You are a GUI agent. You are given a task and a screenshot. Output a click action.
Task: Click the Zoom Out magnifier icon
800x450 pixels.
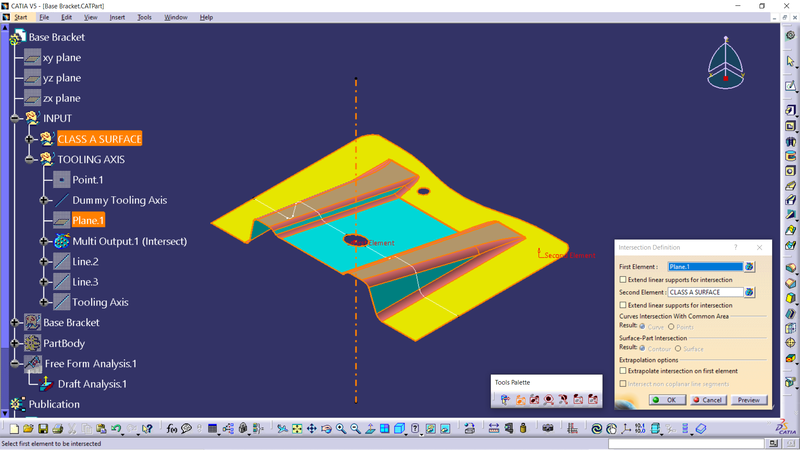(356, 429)
